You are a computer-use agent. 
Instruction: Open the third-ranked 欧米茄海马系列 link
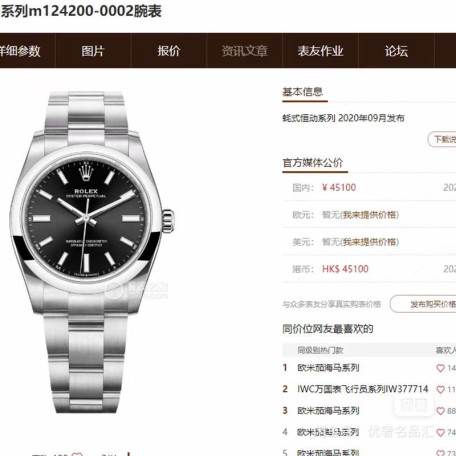(x=328, y=410)
